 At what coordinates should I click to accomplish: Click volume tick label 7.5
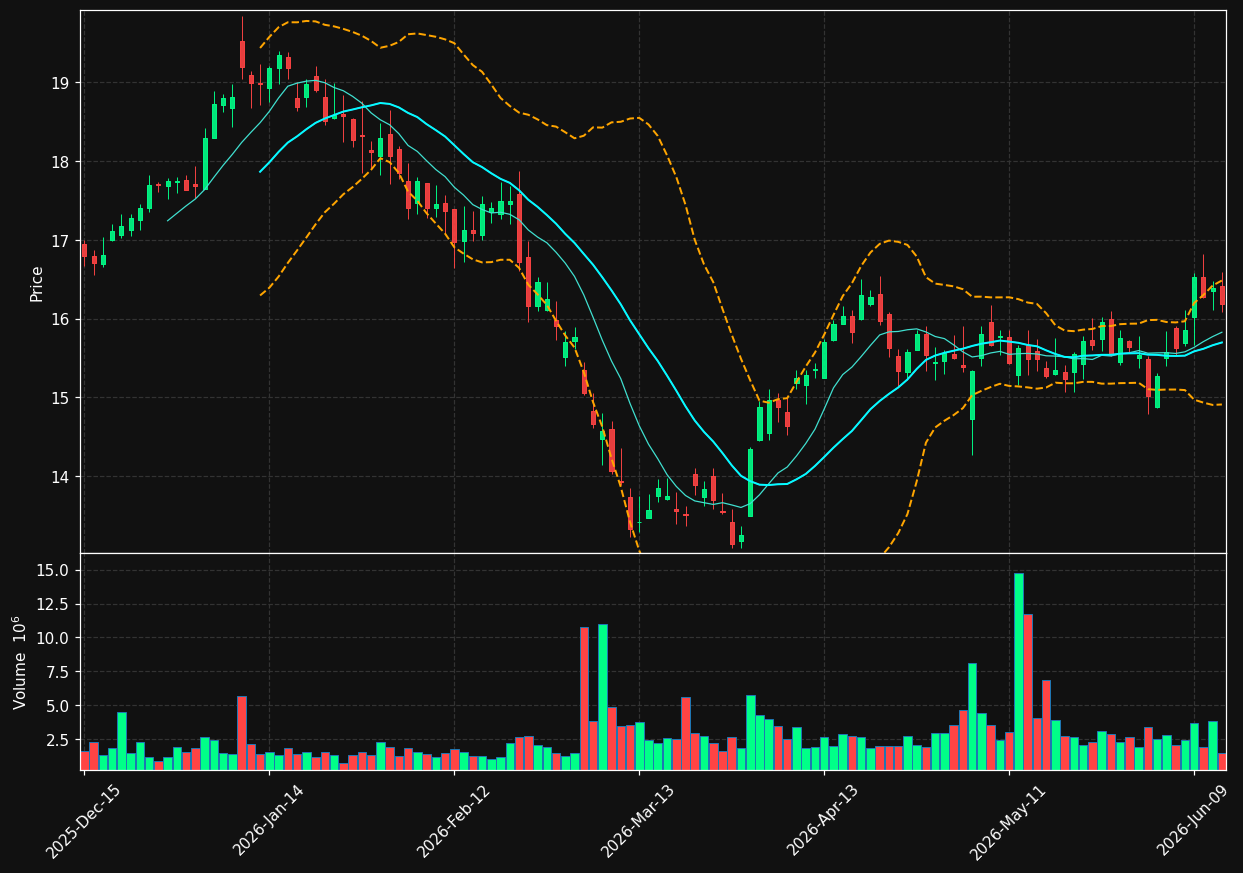point(58,672)
